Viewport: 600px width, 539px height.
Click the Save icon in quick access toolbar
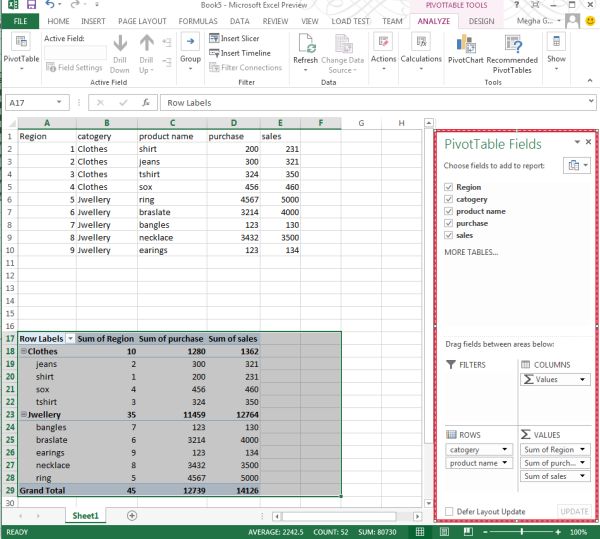pyautogui.click(x=31, y=5)
